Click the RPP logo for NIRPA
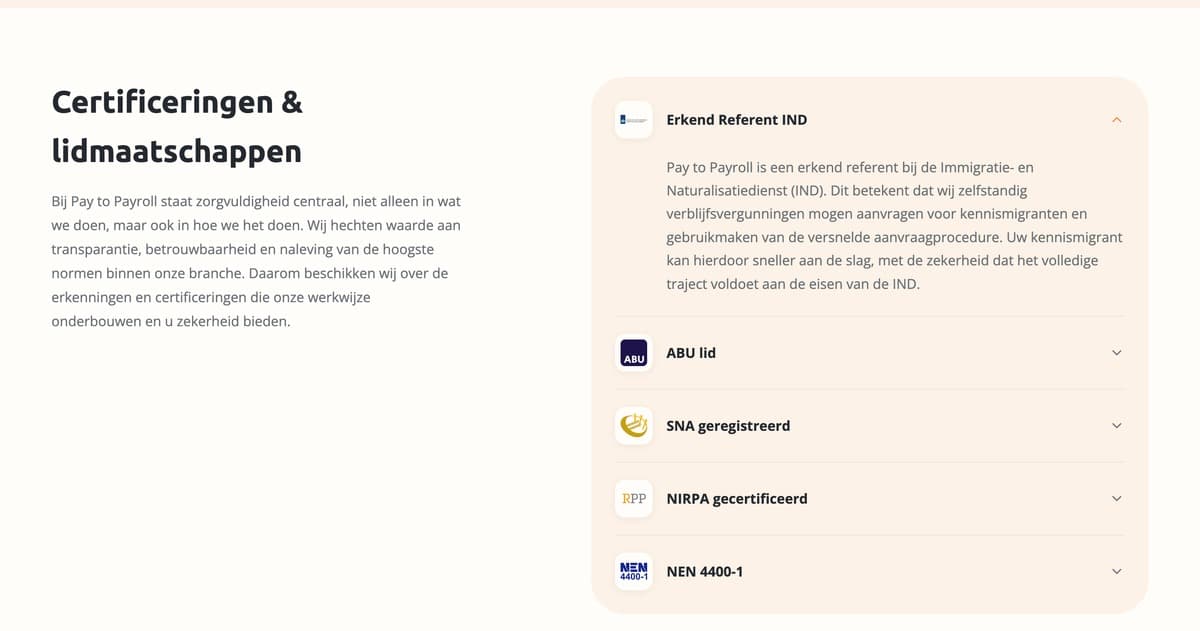This screenshot has width=1200, height=631. click(634, 499)
